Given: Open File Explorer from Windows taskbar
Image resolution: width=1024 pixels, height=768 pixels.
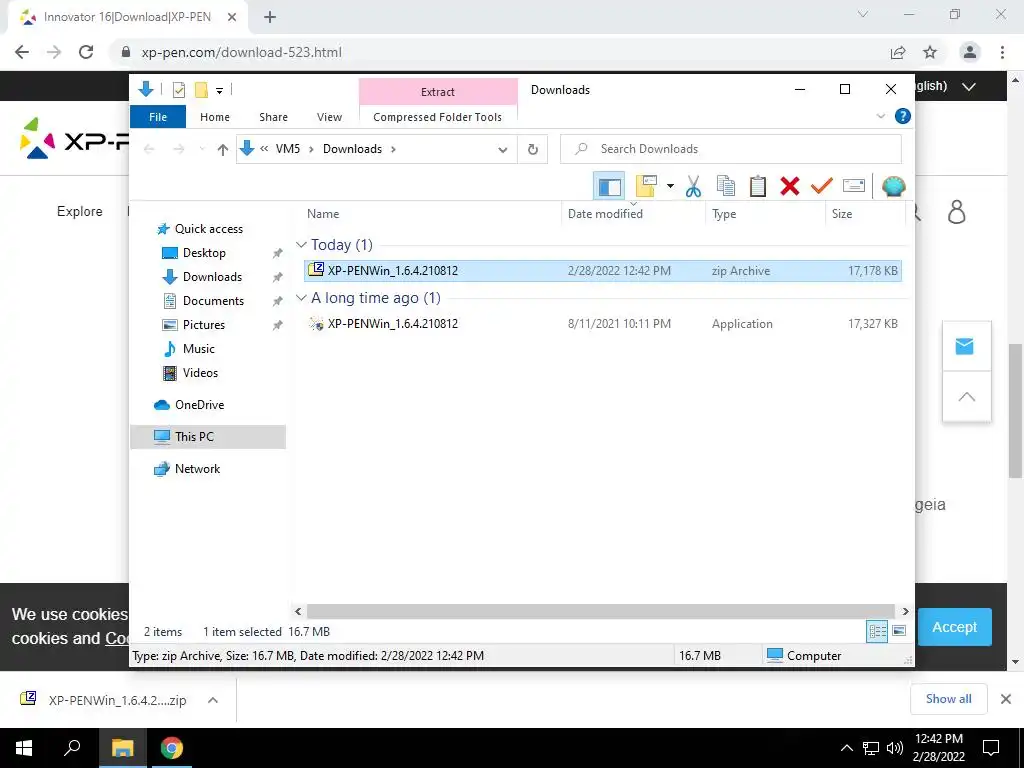Looking at the screenshot, I should pyautogui.click(x=122, y=748).
